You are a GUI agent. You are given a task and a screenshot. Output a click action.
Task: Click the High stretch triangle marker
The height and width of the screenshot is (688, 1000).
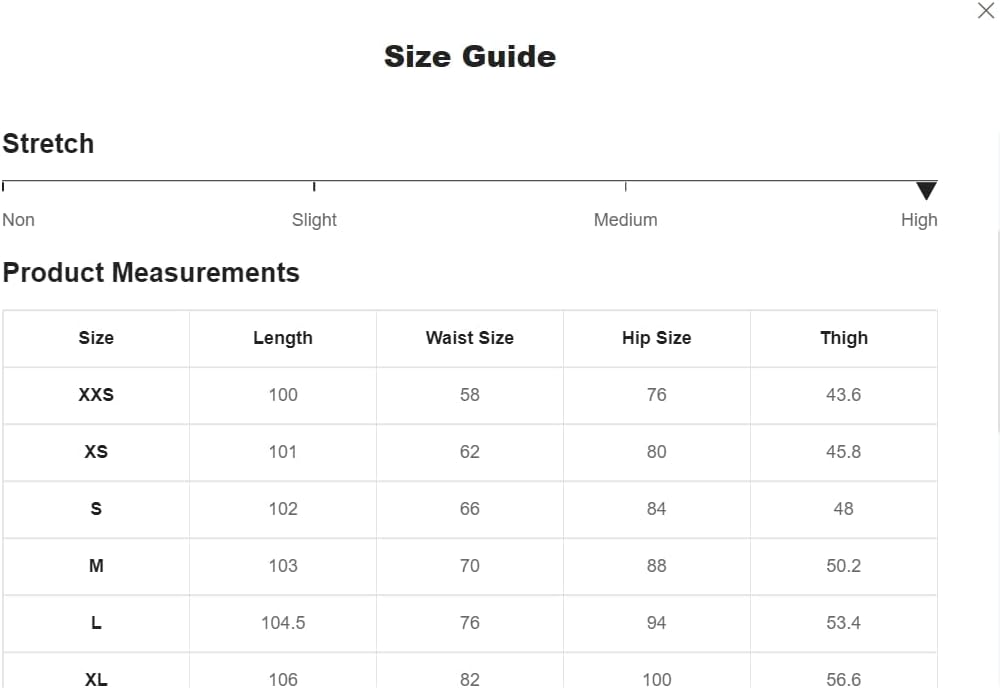tap(926, 191)
